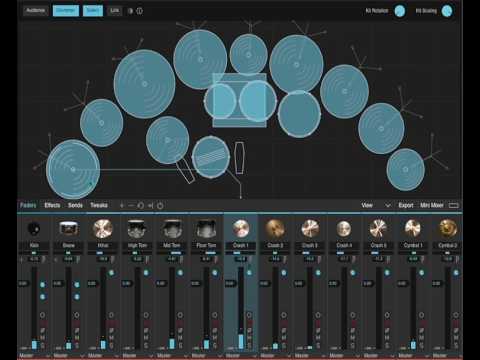Select the Crash 1 channel cymbal image
The image size is (480, 360).
241,229
